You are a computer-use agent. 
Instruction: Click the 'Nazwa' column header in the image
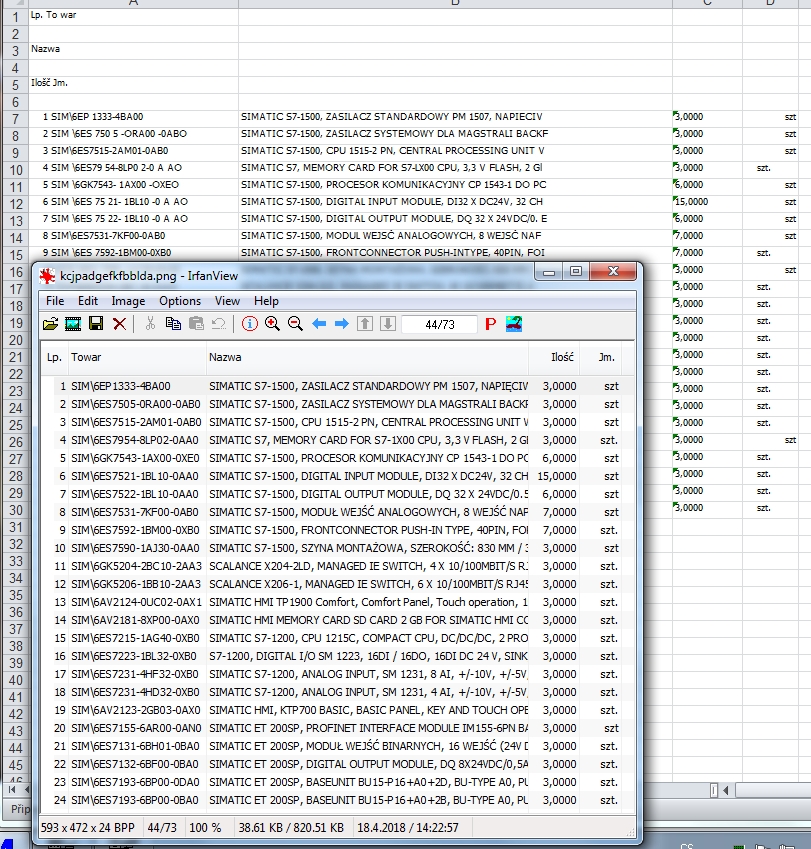[367, 357]
